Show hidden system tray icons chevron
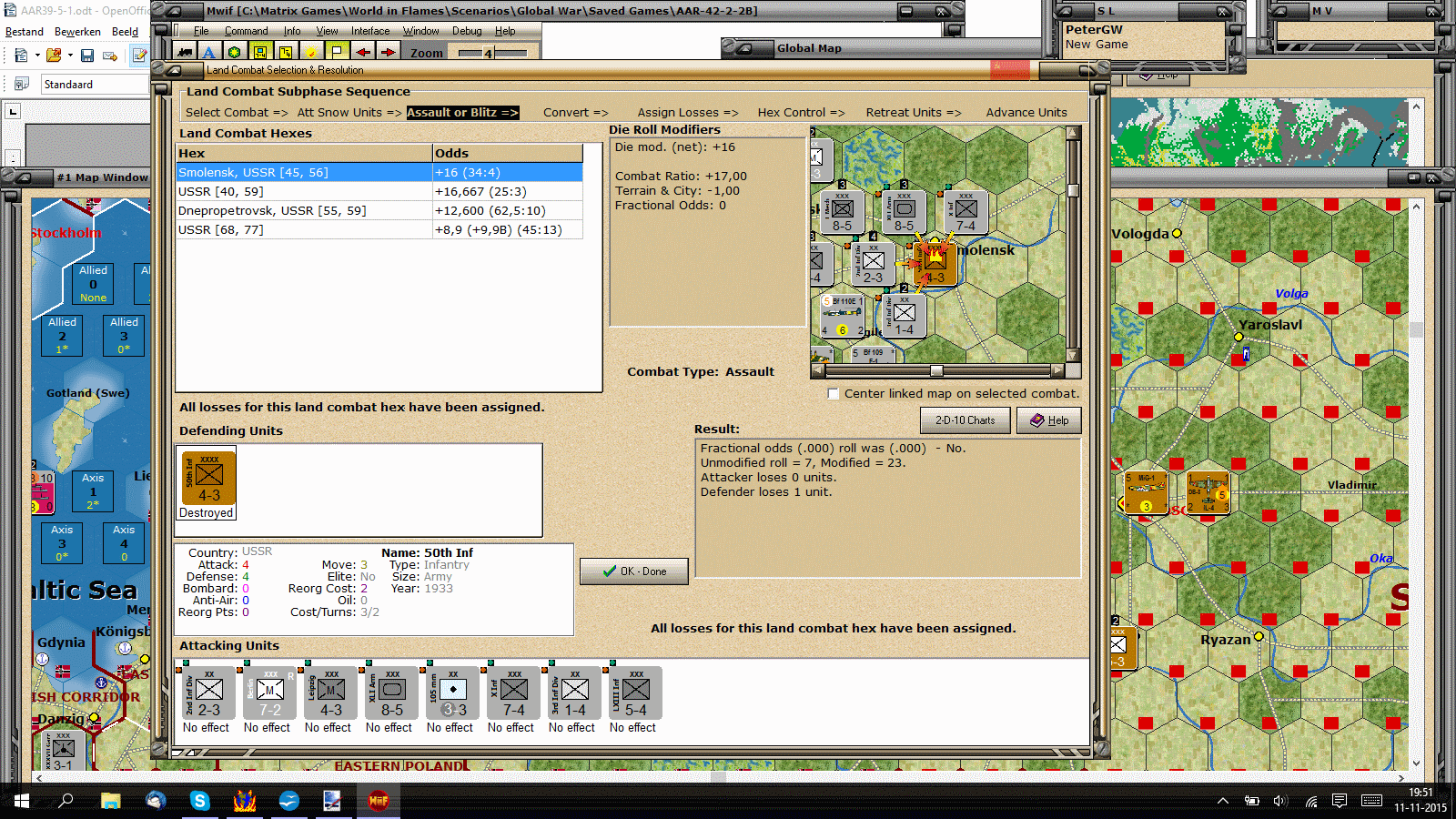The image size is (1456, 819). click(x=1223, y=801)
